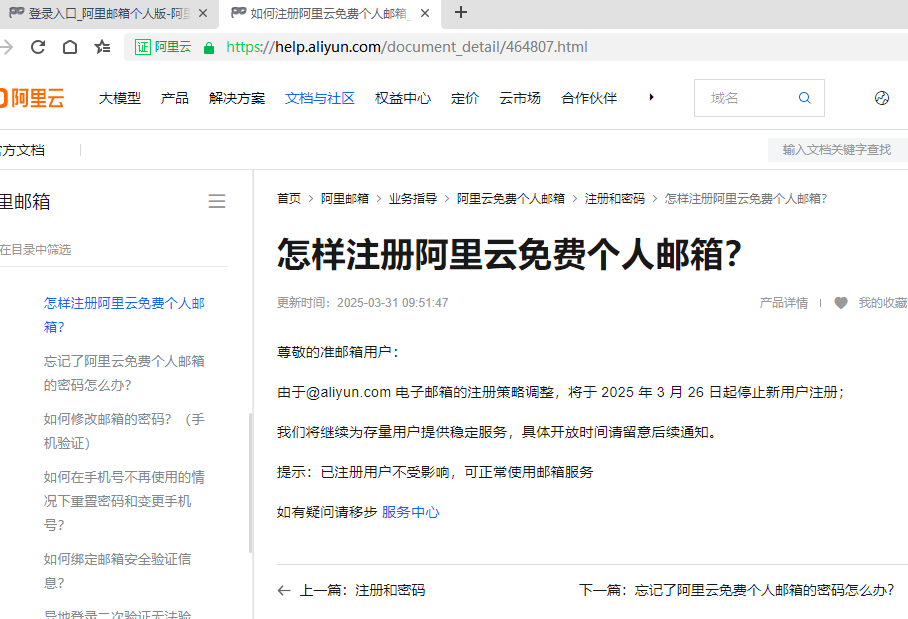Click the page title 怎样注册阿里云免费个人邮箱?
The width and height of the screenshot is (908, 619).
[x=510, y=254]
